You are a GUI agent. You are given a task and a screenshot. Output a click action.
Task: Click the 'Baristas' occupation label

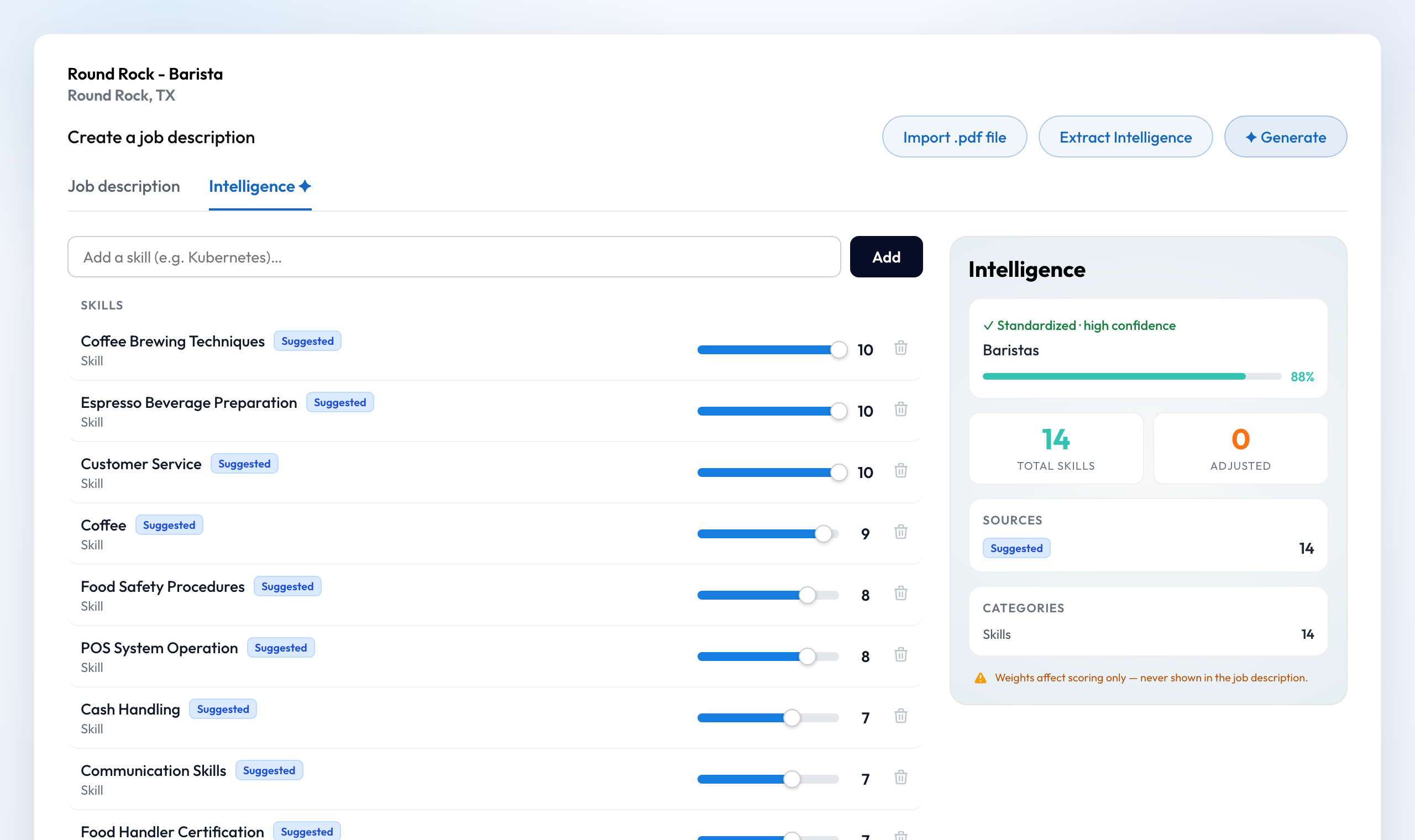pos(1010,350)
